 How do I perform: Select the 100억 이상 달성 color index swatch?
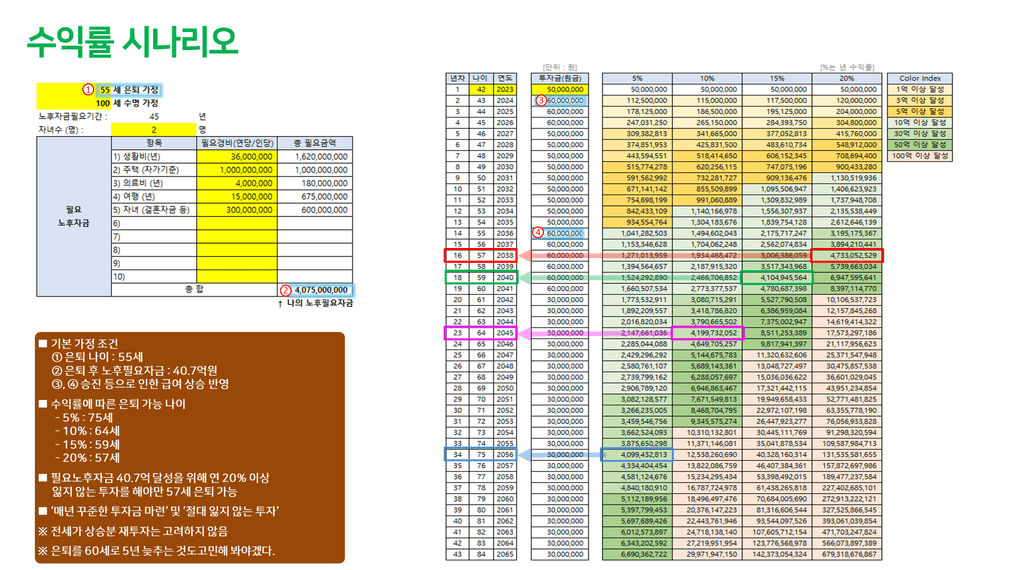pos(920,156)
